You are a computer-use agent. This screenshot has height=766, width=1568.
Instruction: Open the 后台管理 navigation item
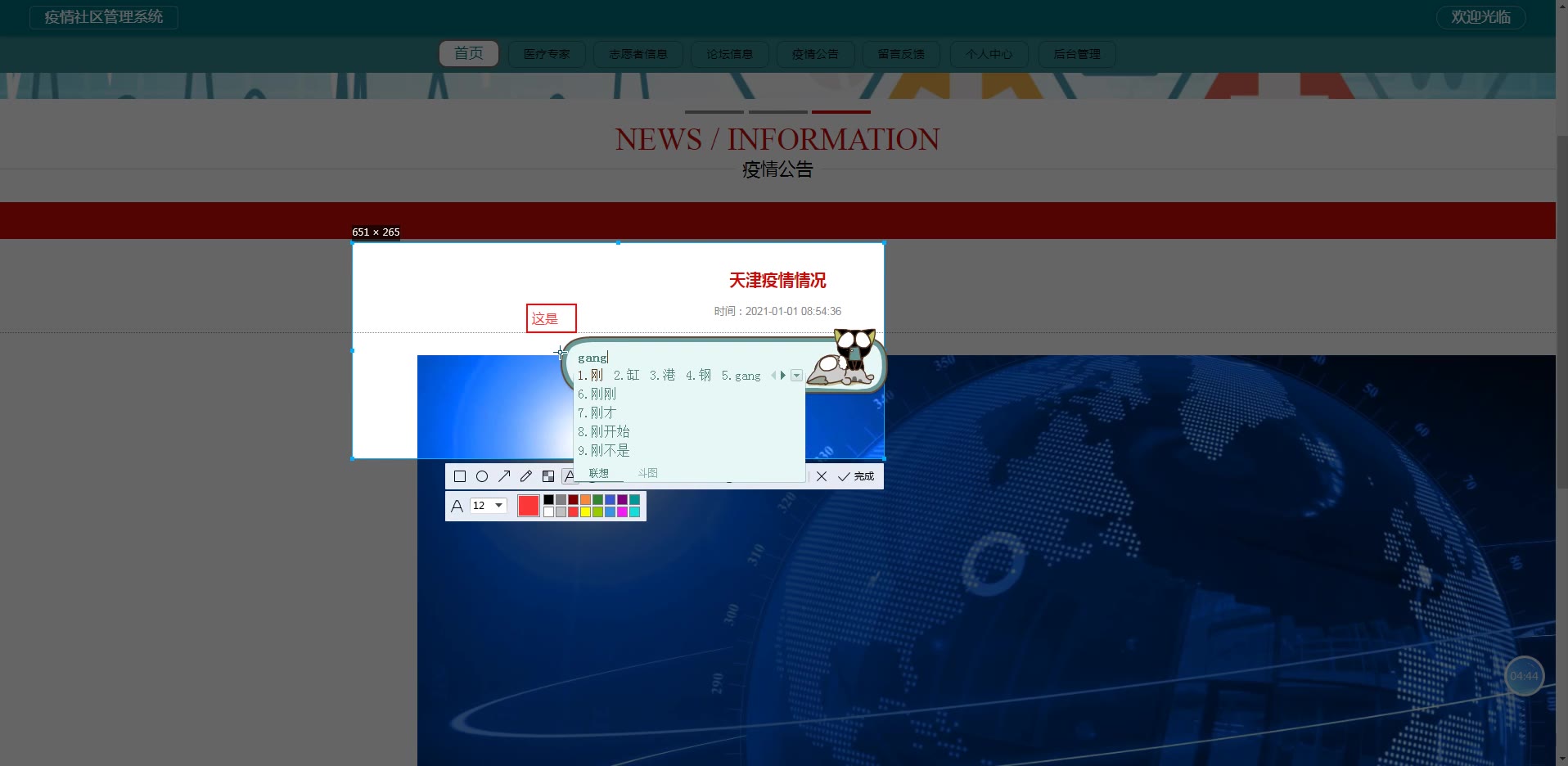point(1077,54)
